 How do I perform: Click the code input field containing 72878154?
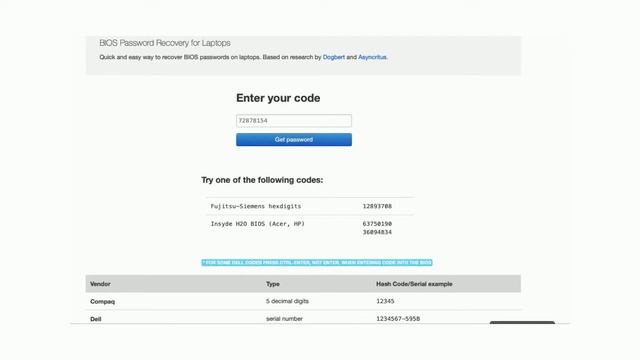pos(293,121)
